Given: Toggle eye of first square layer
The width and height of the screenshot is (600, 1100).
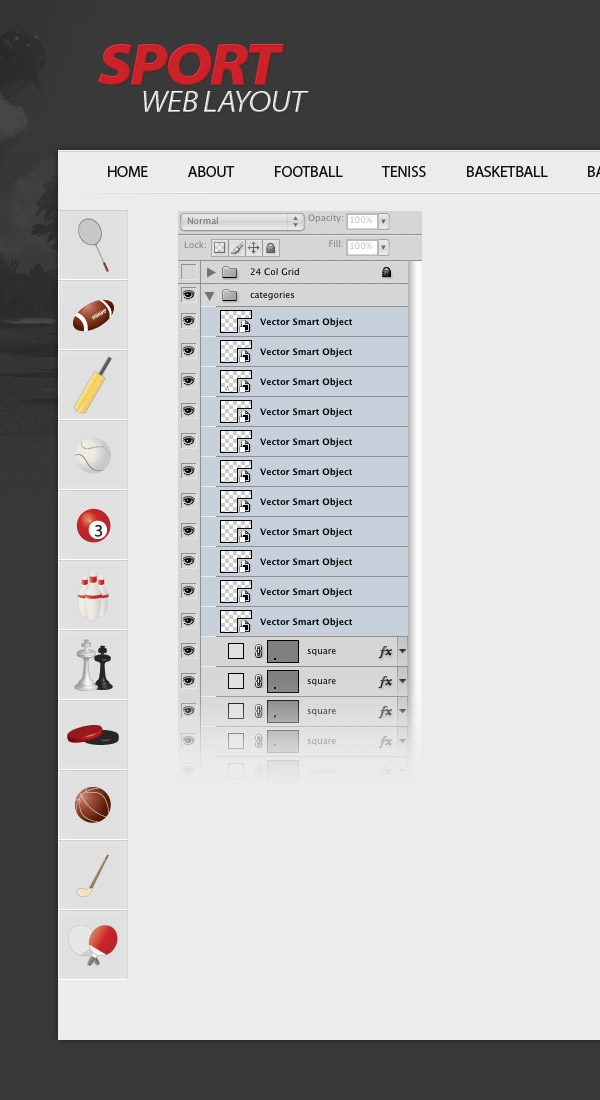Looking at the screenshot, I should (189, 650).
